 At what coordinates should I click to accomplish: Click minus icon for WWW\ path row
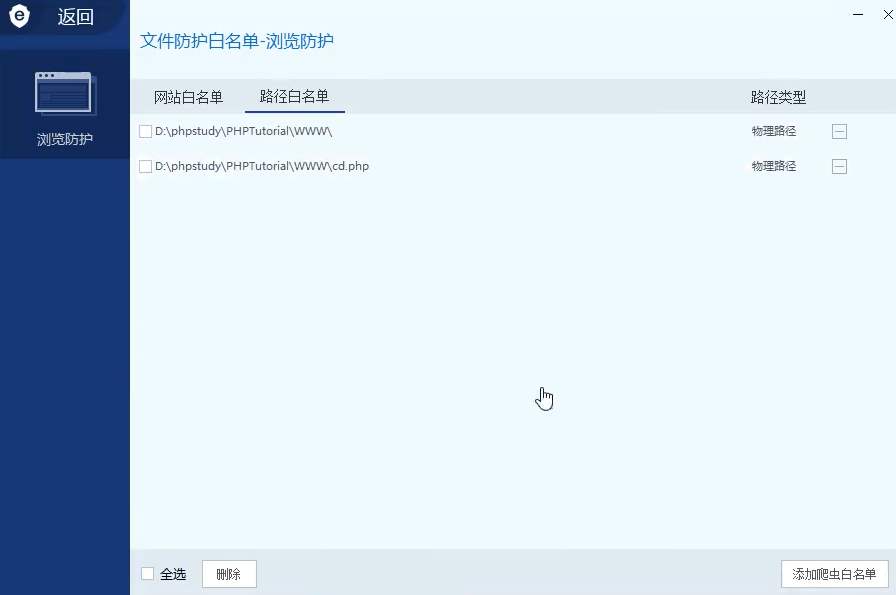click(x=839, y=131)
